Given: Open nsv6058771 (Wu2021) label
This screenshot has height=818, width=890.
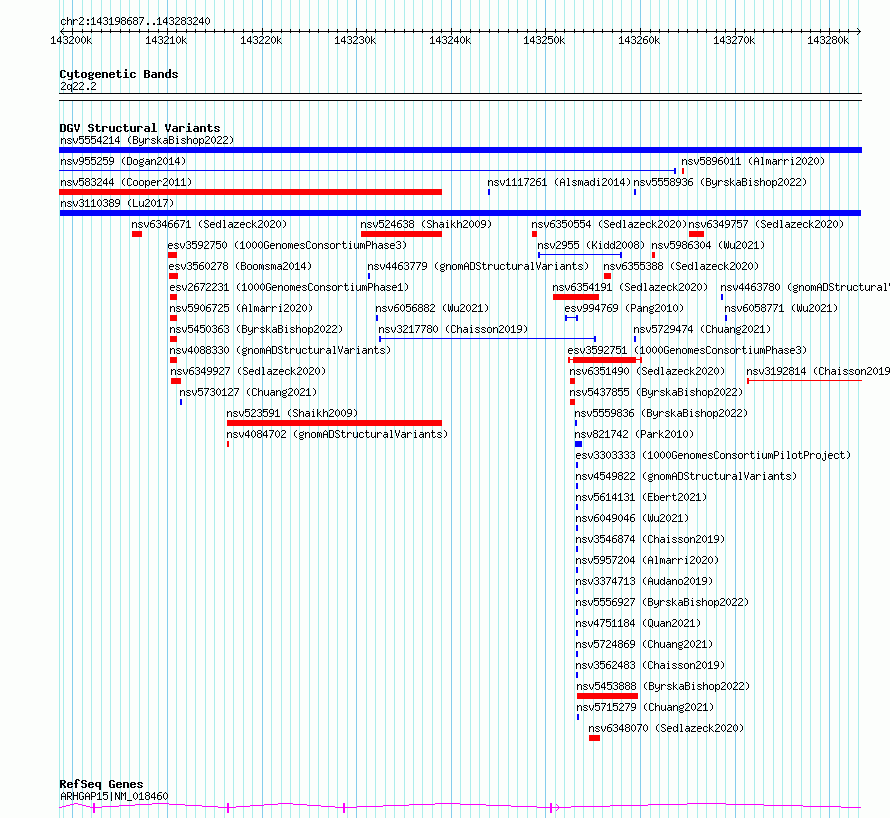Looking at the screenshot, I should point(781,308).
